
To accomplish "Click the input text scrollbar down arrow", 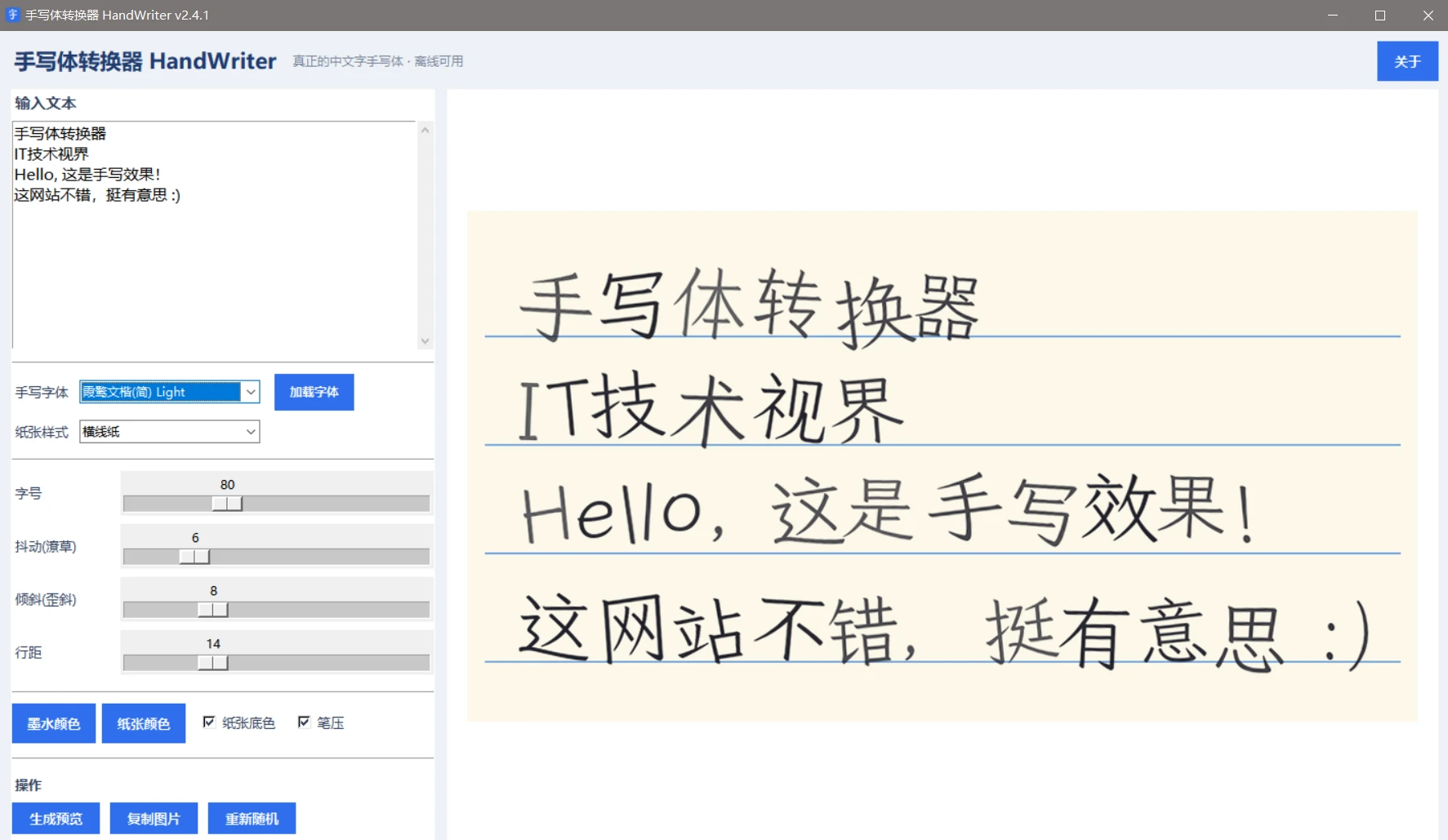I will point(425,340).
